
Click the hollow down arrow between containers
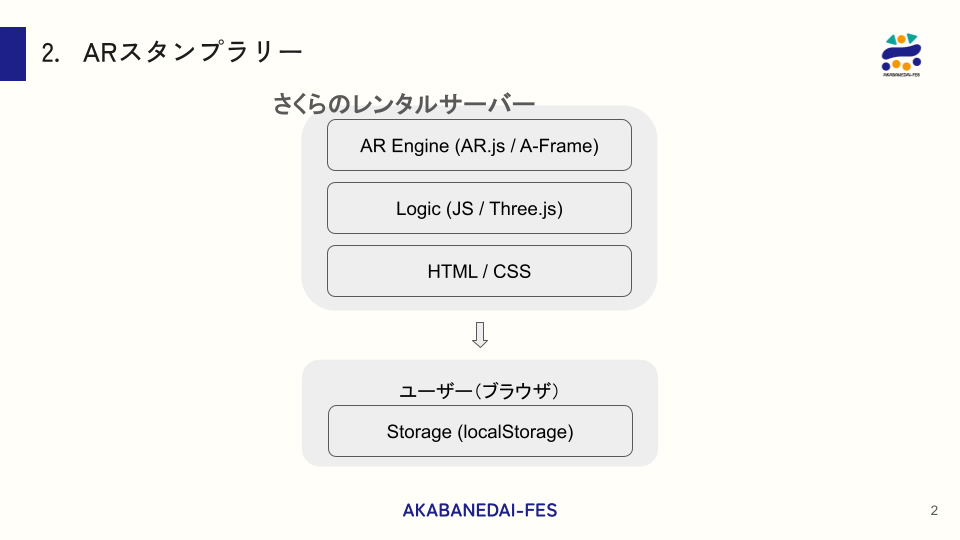click(480, 335)
